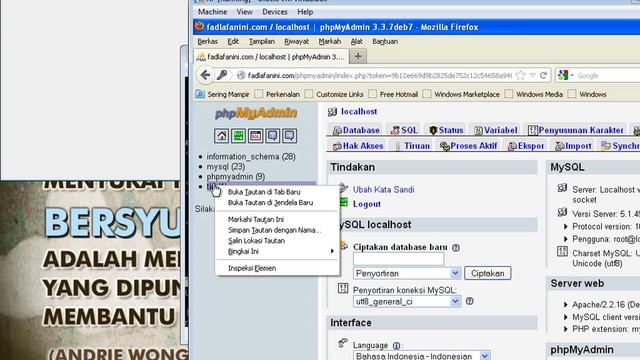Select Markahi Tautan Ini in context menu
Viewport: 640px width, 360px height.
point(277,220)
